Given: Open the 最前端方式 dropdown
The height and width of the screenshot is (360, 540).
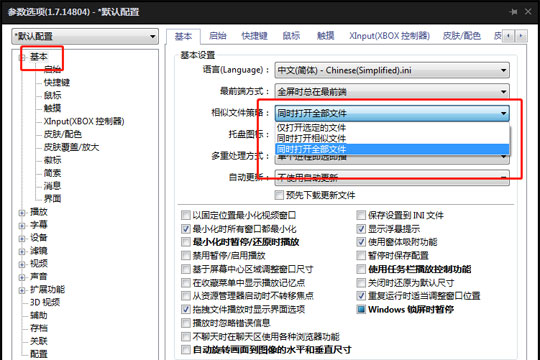Looking at the screenshot, I should [392, 91].
